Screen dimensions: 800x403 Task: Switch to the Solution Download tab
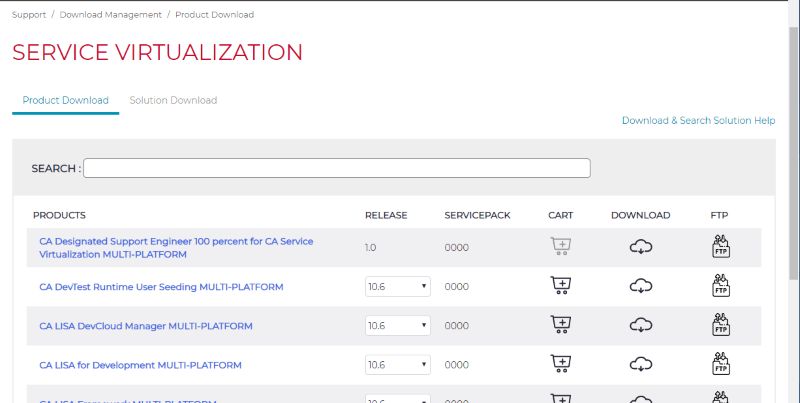173,101
